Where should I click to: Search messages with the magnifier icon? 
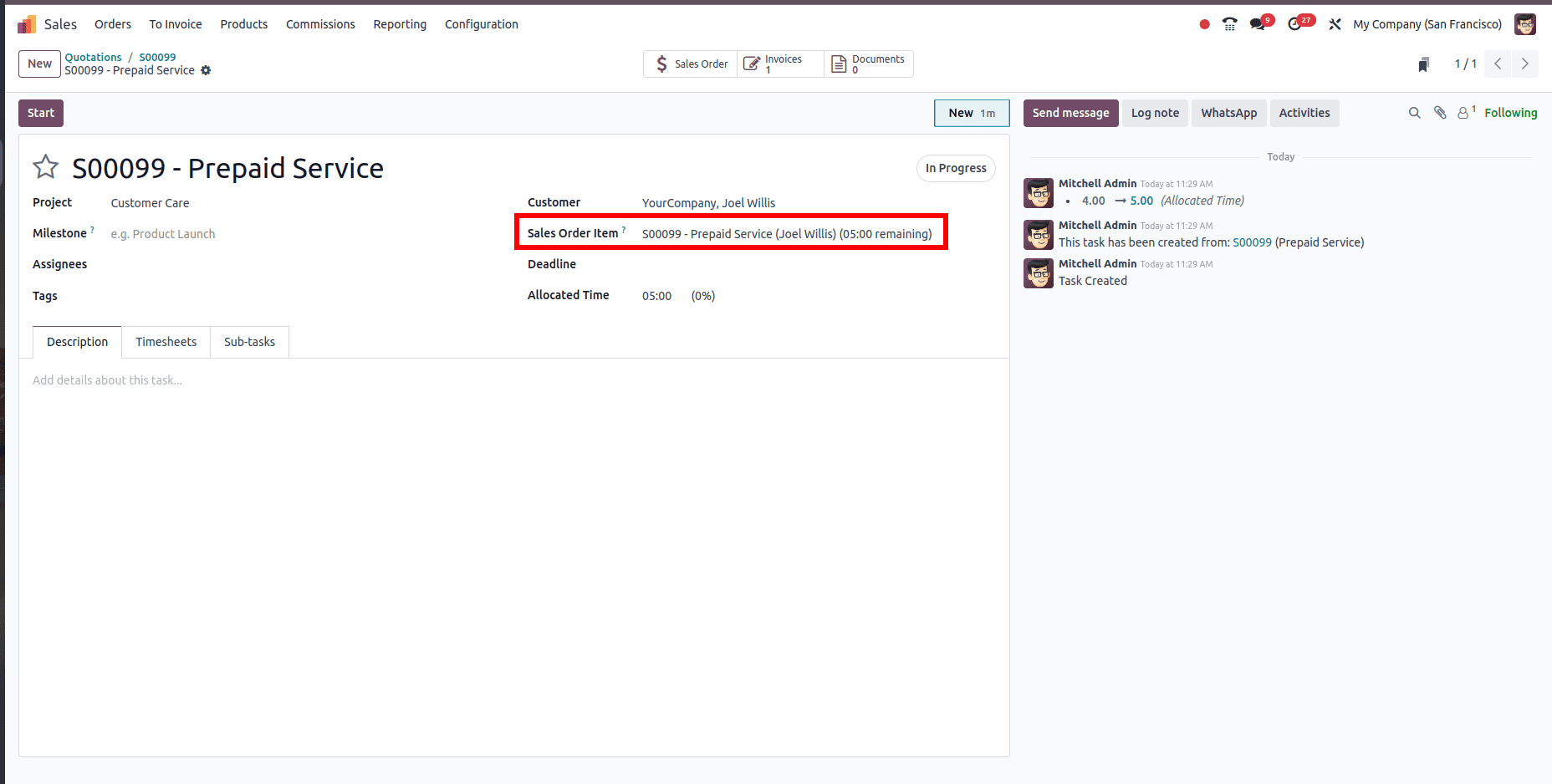pyautogui.click(x=1414, y=112)
